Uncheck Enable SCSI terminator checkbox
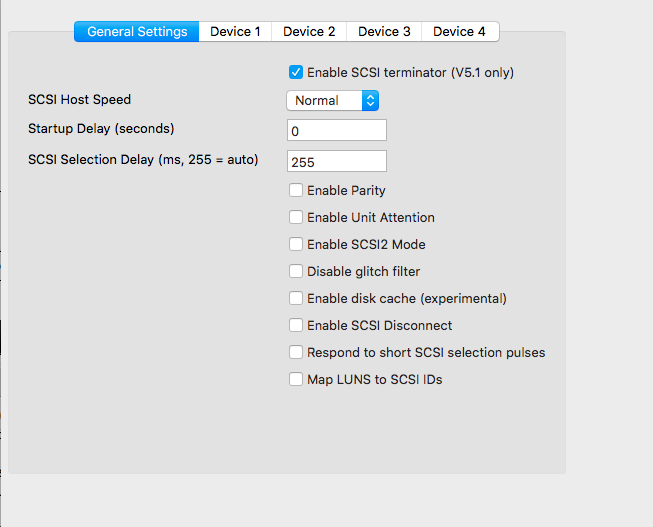 296,72
